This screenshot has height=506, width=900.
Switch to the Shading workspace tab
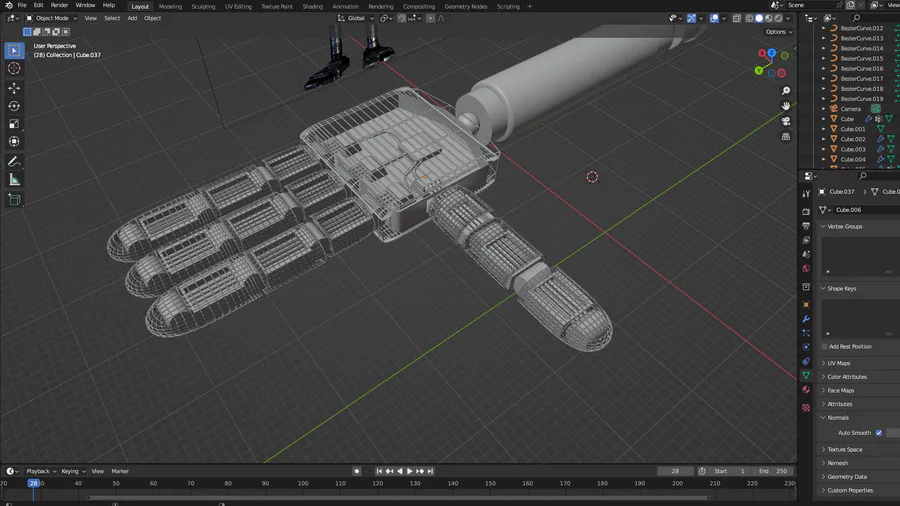tap(312, 6)
